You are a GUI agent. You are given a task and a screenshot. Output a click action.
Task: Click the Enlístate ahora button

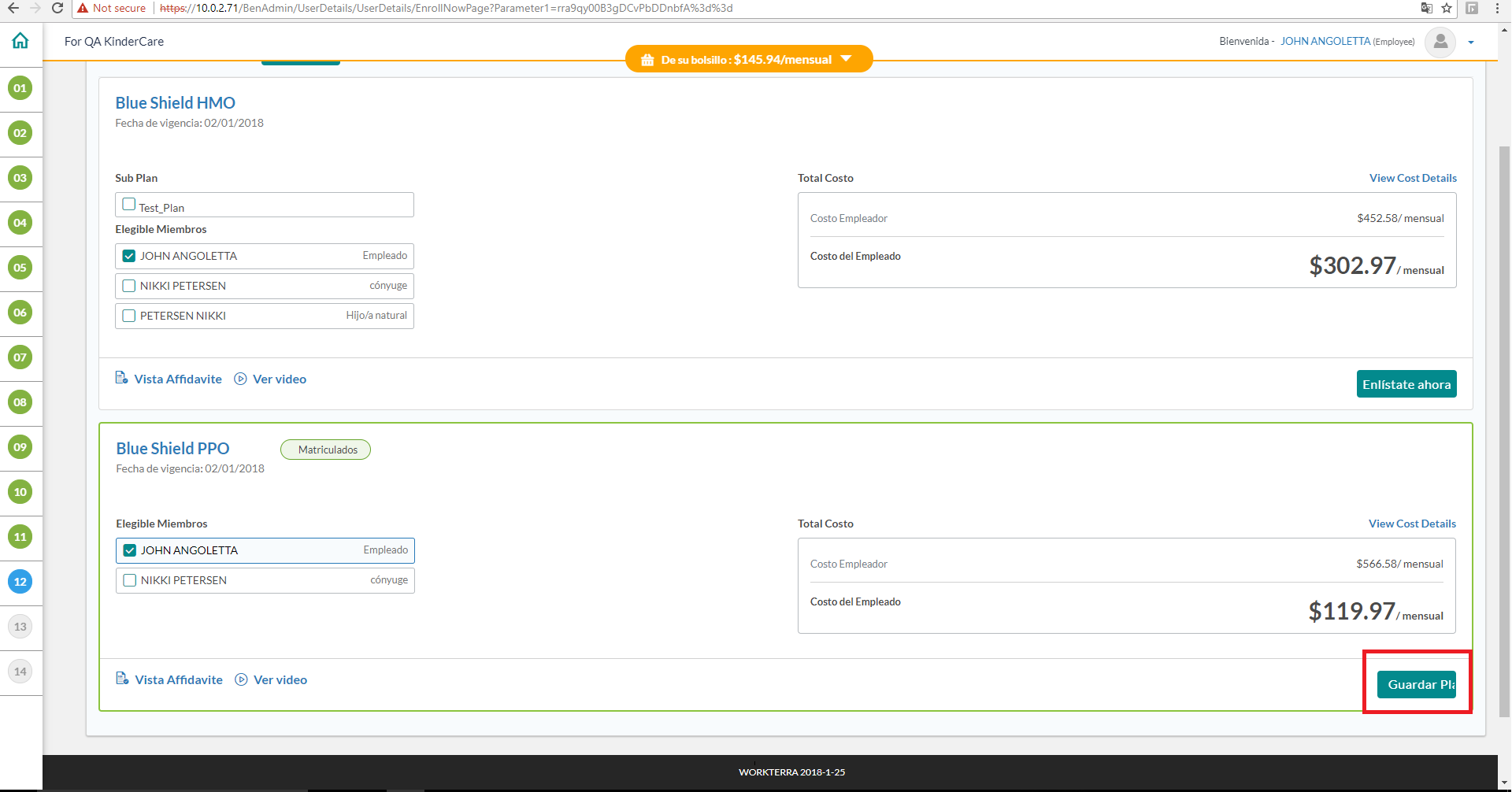pos(1406,384)
